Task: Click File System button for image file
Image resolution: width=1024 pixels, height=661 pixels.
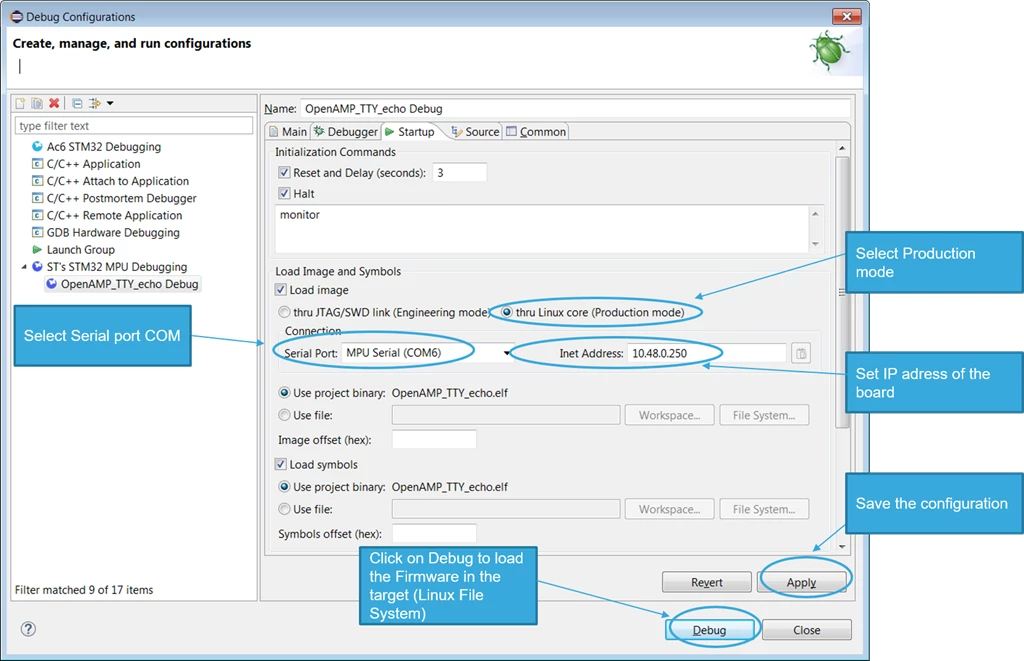Action: pyautogui.click(x=764, y=415)
